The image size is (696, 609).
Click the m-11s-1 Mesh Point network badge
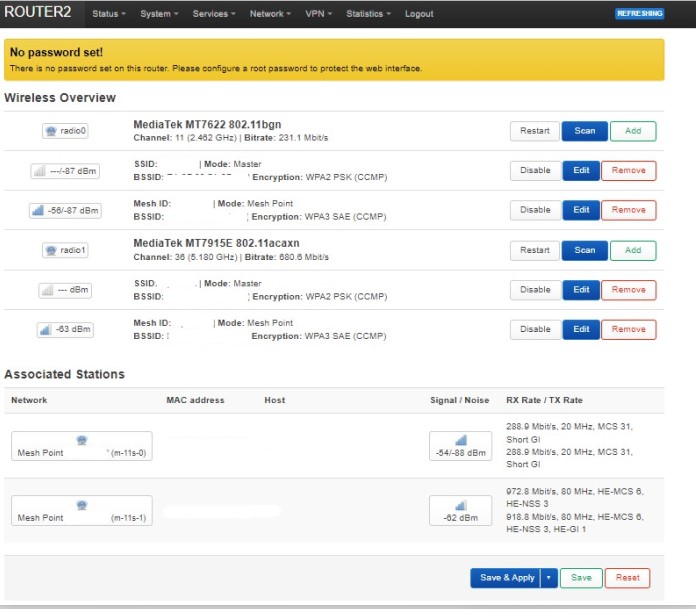pos(82,511)
